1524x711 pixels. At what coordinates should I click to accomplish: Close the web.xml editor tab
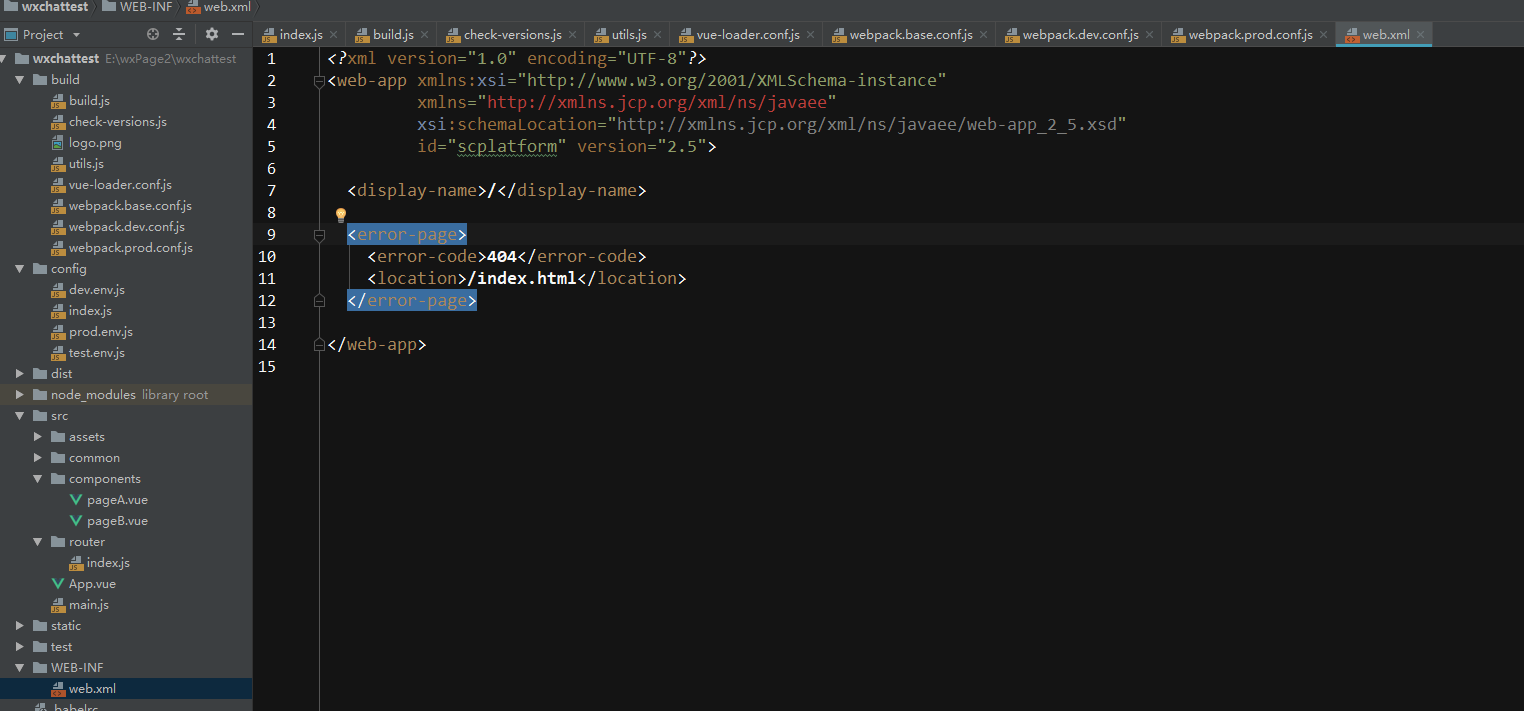[1421, 35]
